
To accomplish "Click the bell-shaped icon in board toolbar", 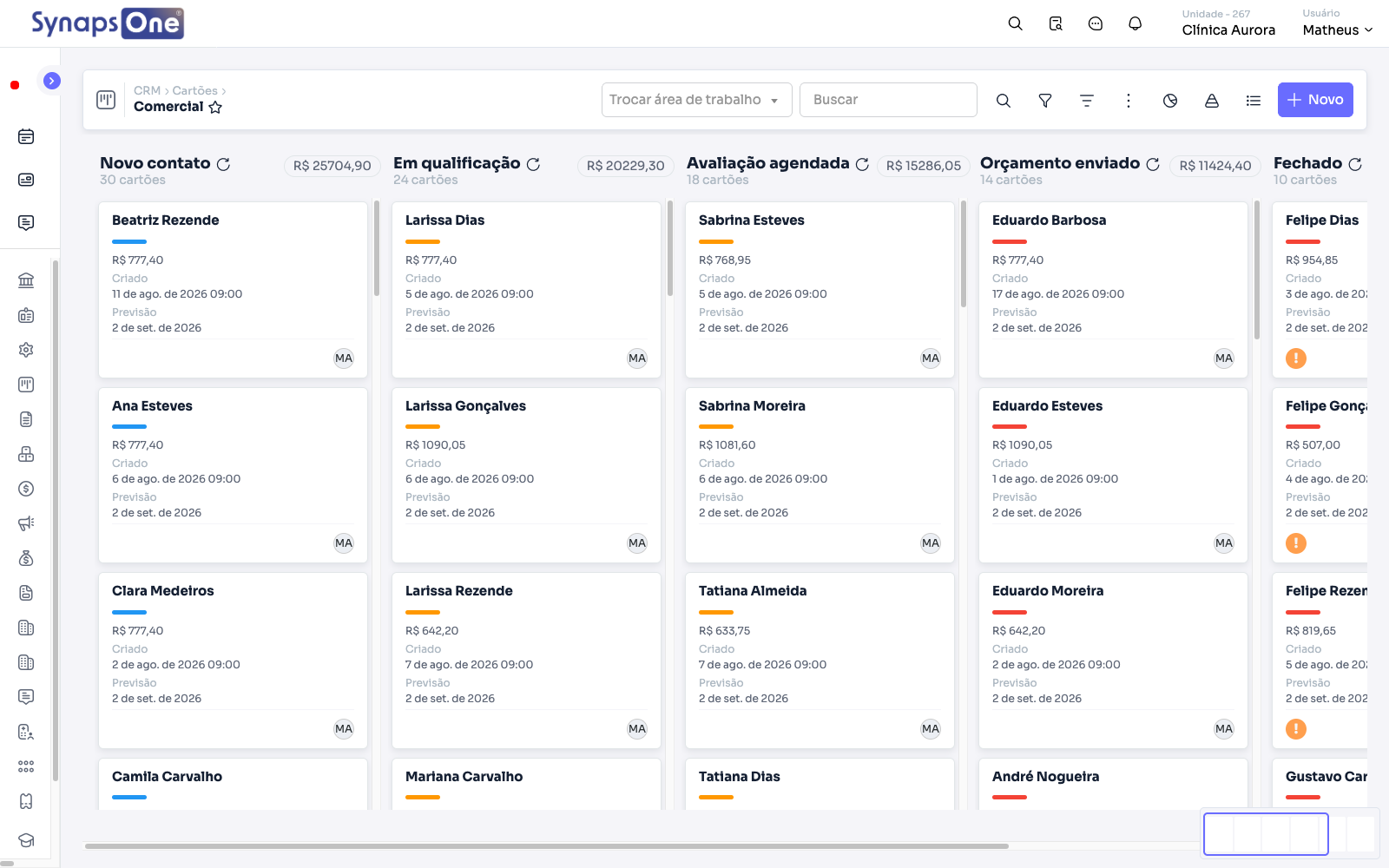I will pyautogui.click(x=1212, y=101).
